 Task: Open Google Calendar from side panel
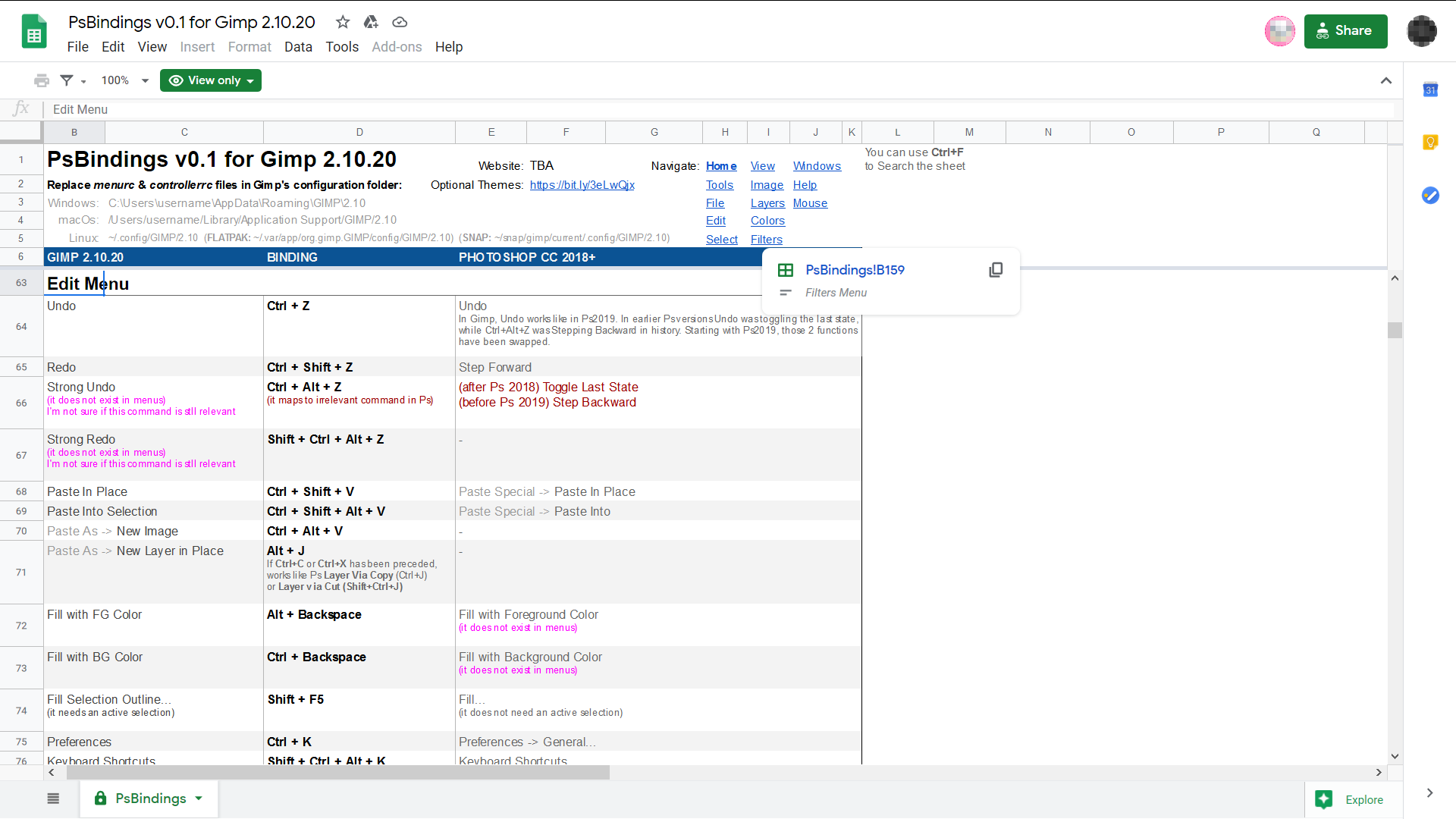[x=1430, y=89]
